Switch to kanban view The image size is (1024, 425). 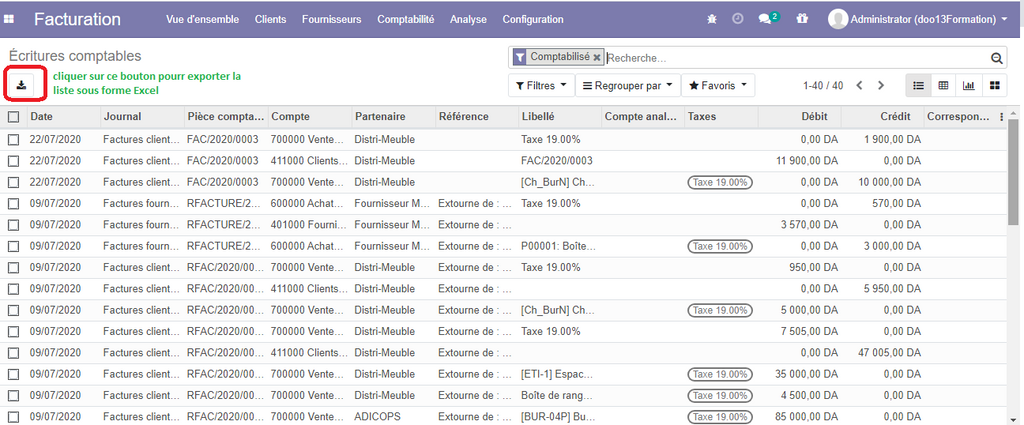(994, 86)
